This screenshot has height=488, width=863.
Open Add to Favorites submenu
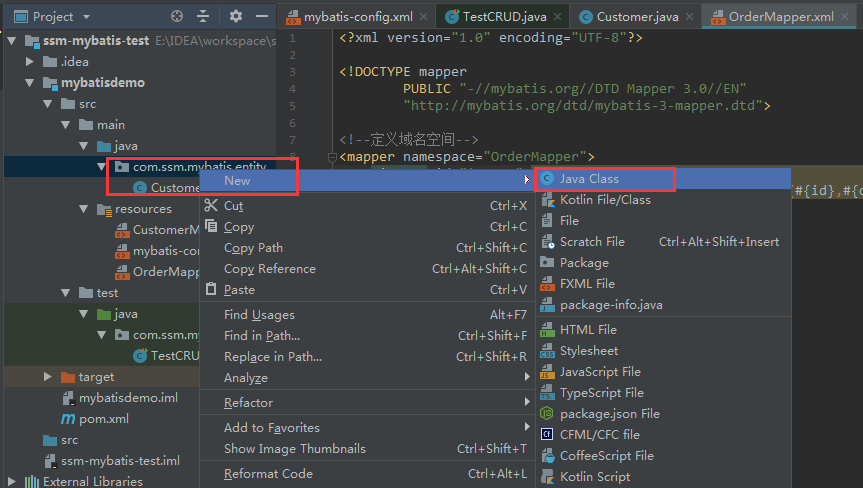coord(367,427)
